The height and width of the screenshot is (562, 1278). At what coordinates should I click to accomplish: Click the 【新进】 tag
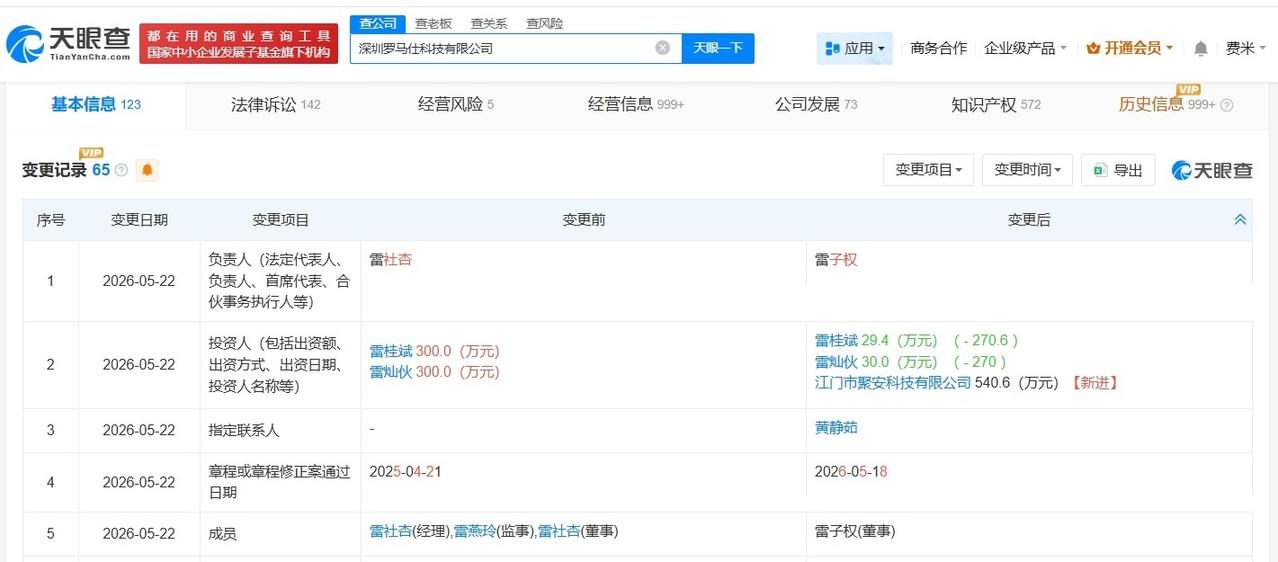[x=1094, y=382]
